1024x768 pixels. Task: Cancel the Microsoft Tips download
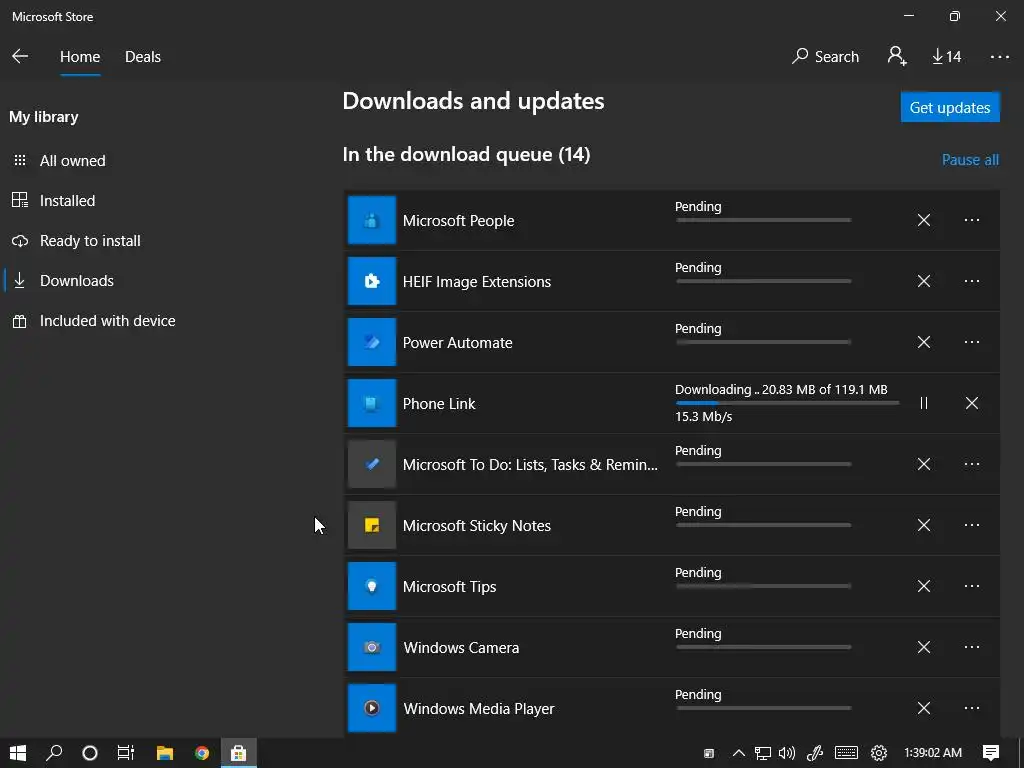(x=923, y=586)
